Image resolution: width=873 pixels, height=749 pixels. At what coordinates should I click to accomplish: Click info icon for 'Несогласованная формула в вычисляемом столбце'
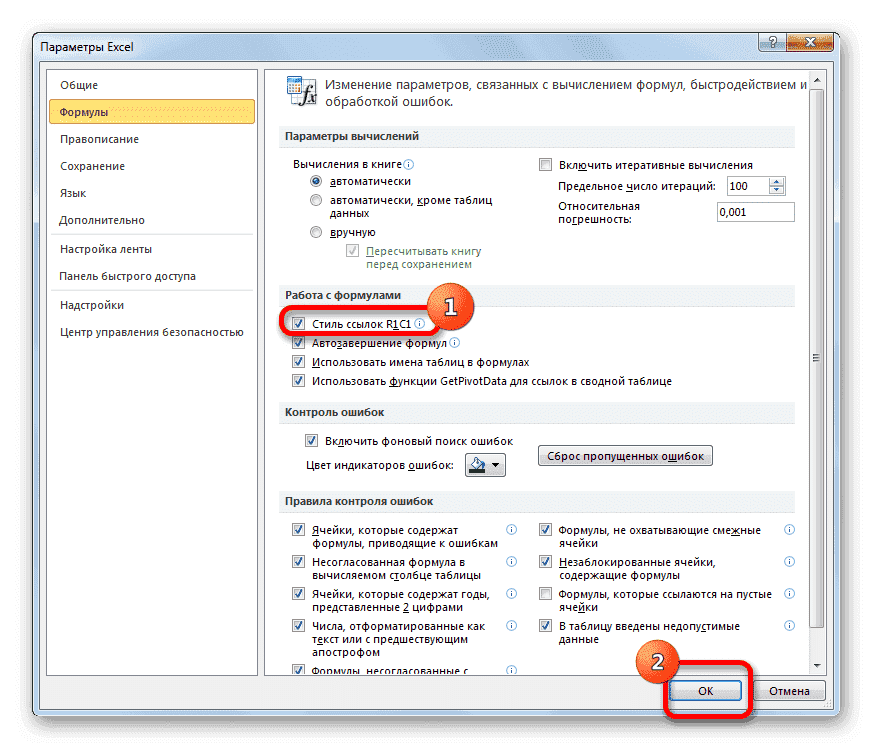(511, 562)
